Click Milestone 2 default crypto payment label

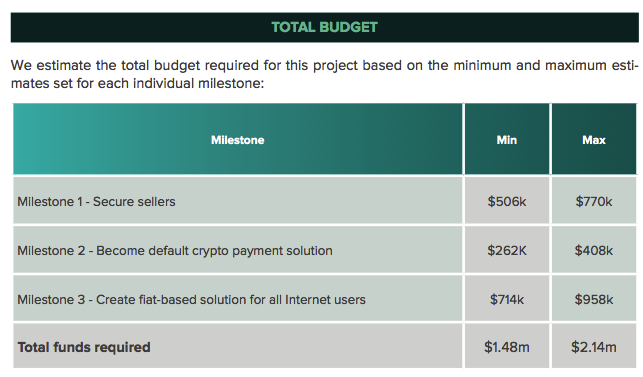pyautogui.click(x=175, y=251)
